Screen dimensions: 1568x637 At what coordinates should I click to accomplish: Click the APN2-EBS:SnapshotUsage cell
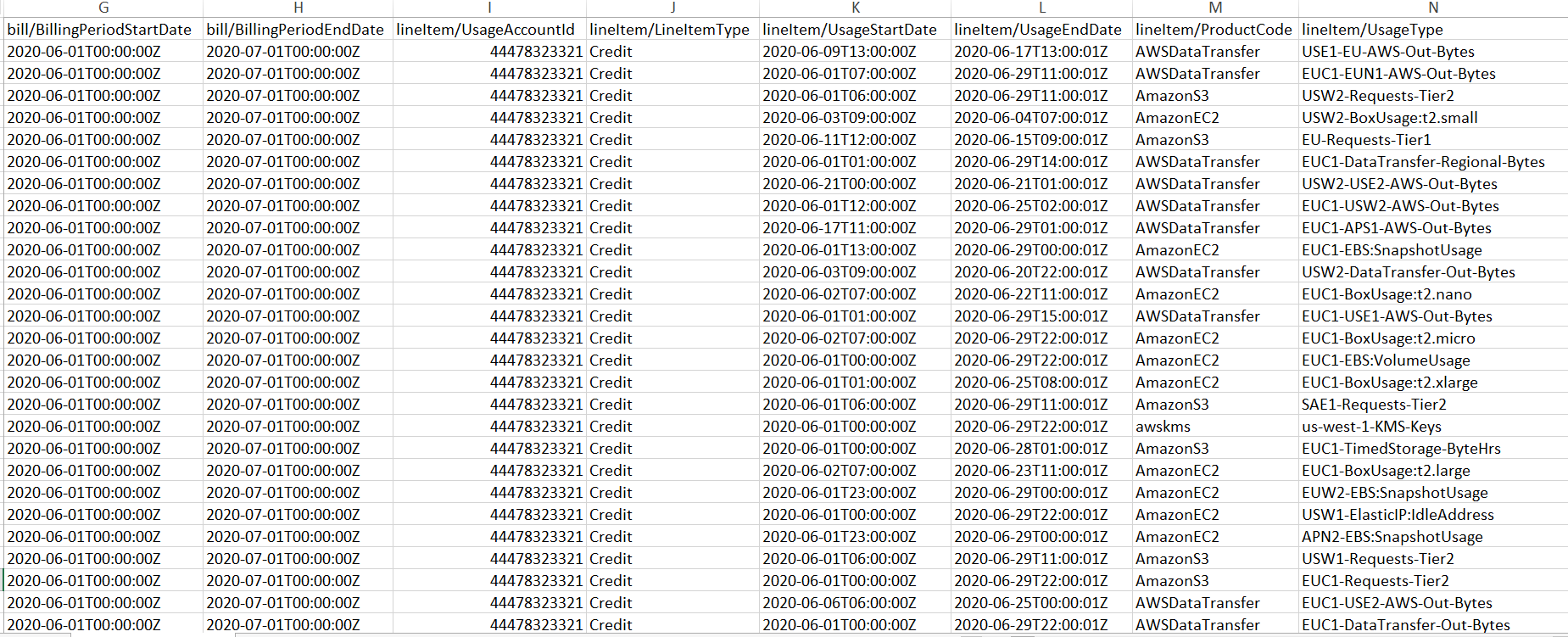point(1392,537)
